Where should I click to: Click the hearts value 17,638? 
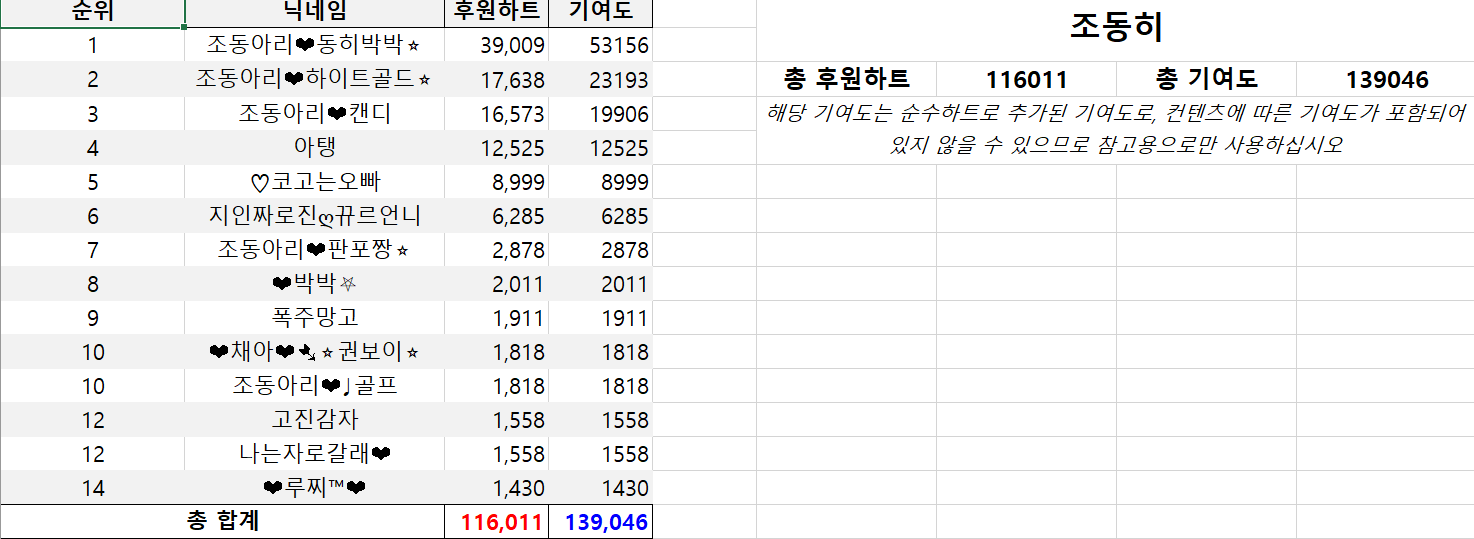click(x=497, y=79)
